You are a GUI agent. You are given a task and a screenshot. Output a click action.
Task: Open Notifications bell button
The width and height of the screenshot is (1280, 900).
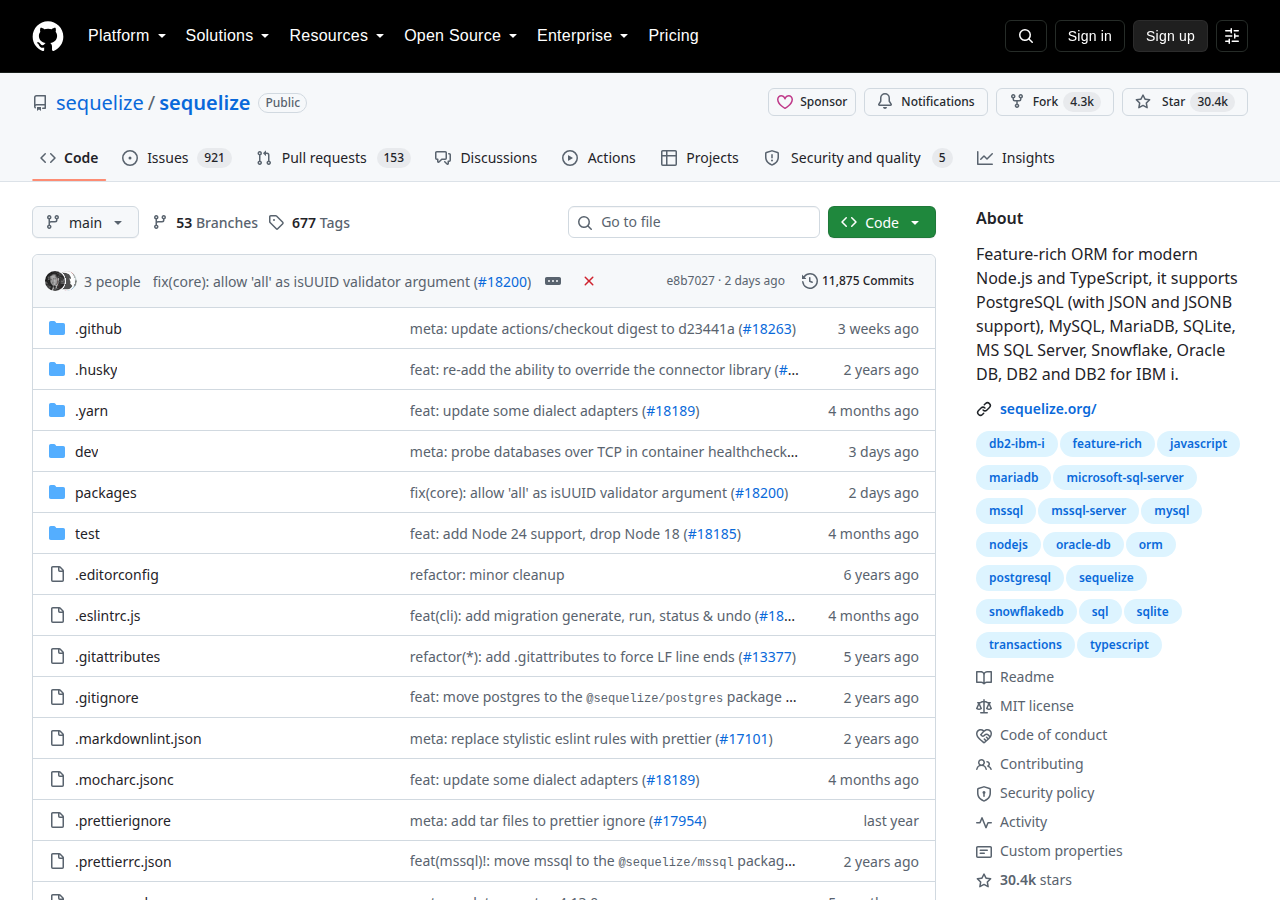[926, 102]
